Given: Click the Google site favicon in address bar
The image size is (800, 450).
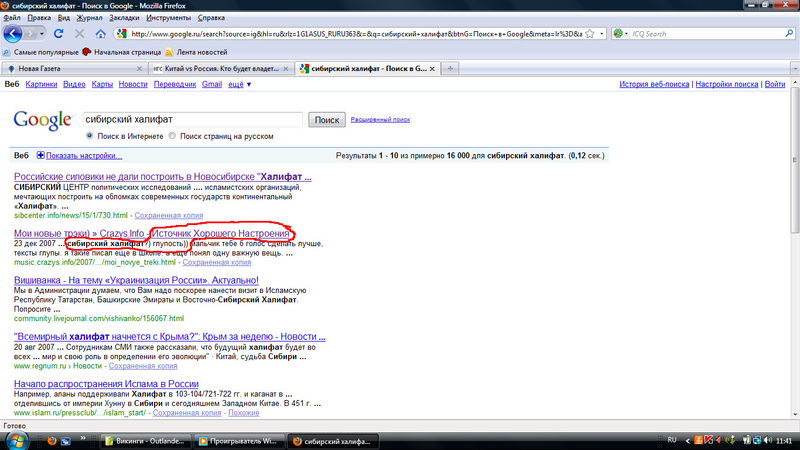Looking at the screenshot, I should pos(121,34).
